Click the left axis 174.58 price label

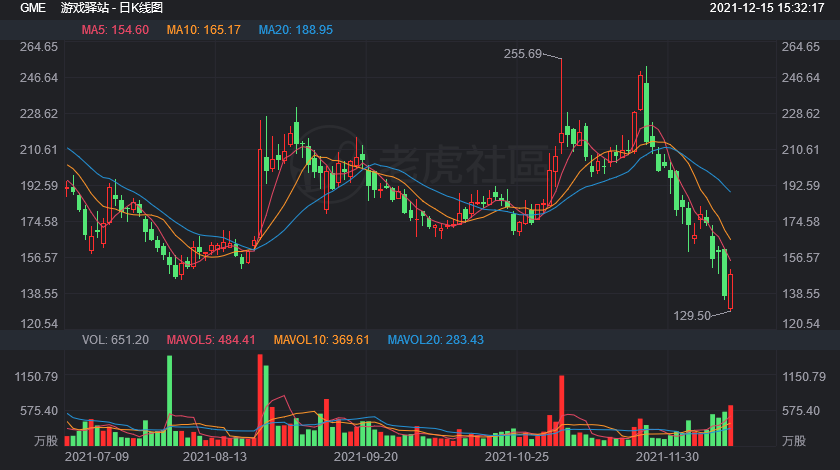[39, 221]
